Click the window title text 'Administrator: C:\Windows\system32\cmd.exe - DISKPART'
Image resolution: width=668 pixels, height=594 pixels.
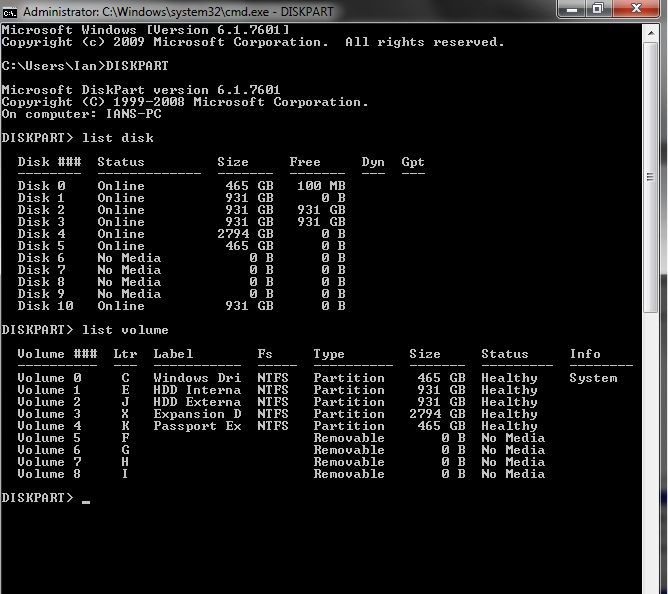pos(179,12)
